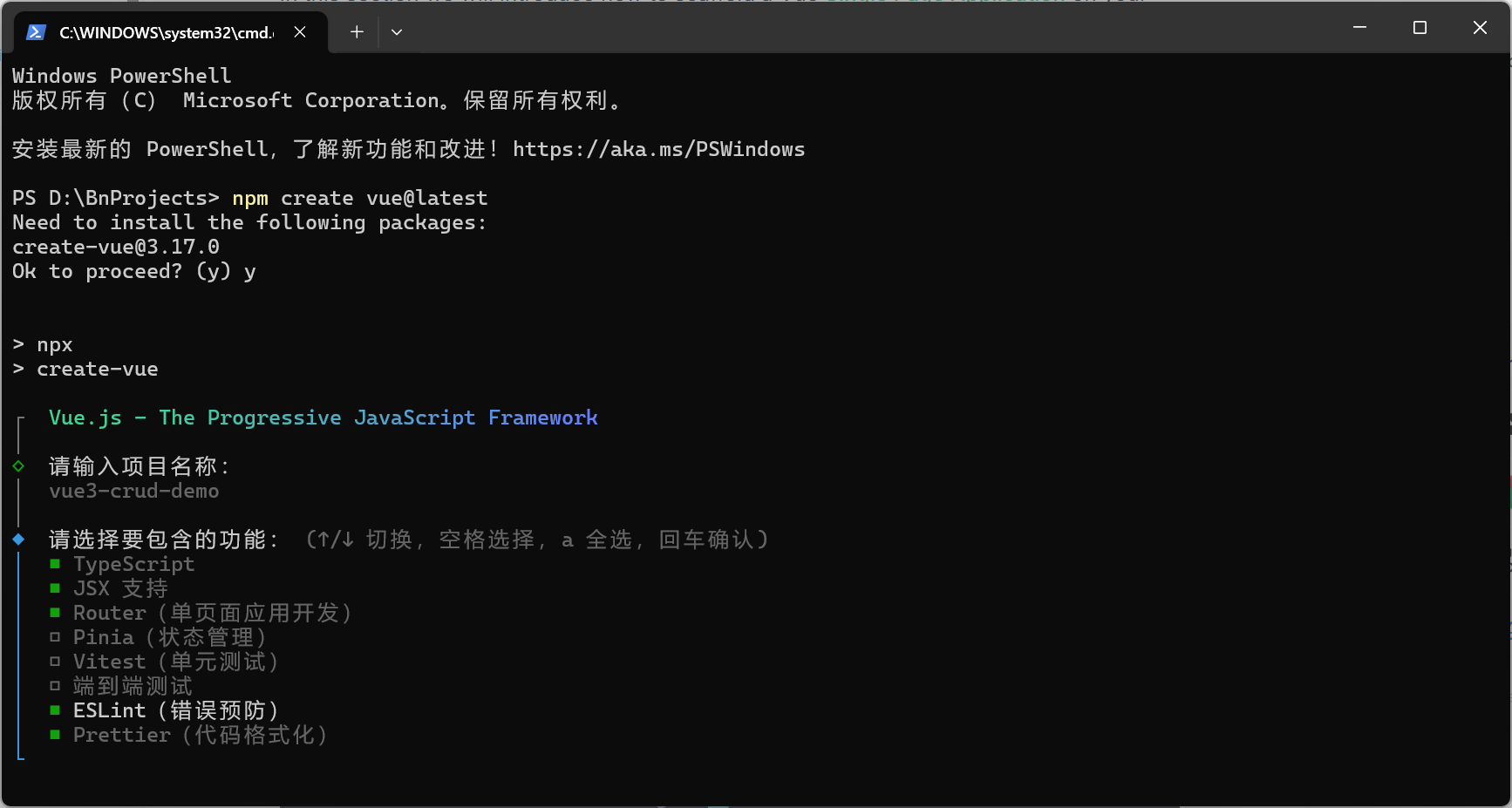Close the cmd terminal tab
The width and height of the screenshot is (1512, 808).
click(300, 32)
